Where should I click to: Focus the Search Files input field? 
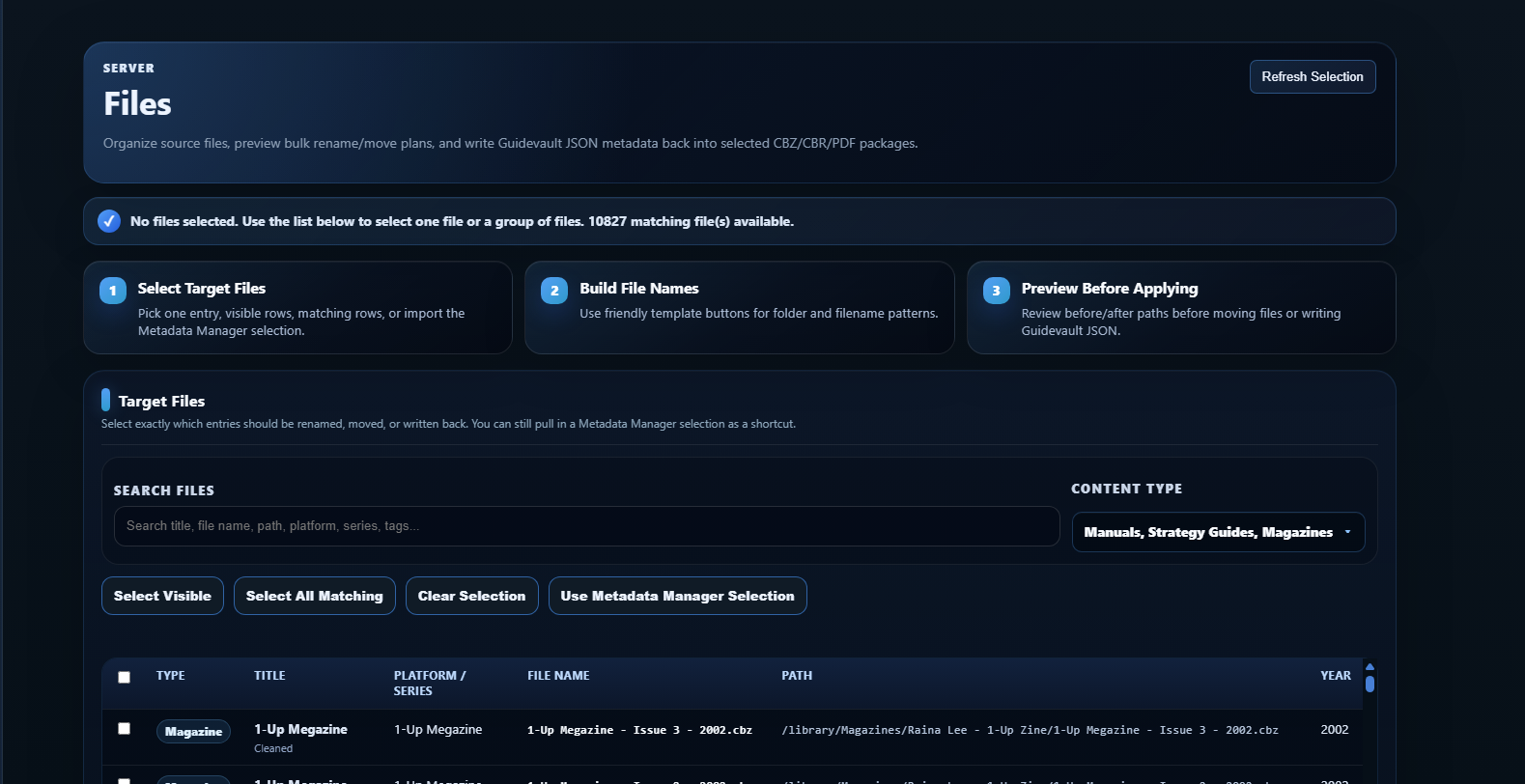tap(586, 526)
